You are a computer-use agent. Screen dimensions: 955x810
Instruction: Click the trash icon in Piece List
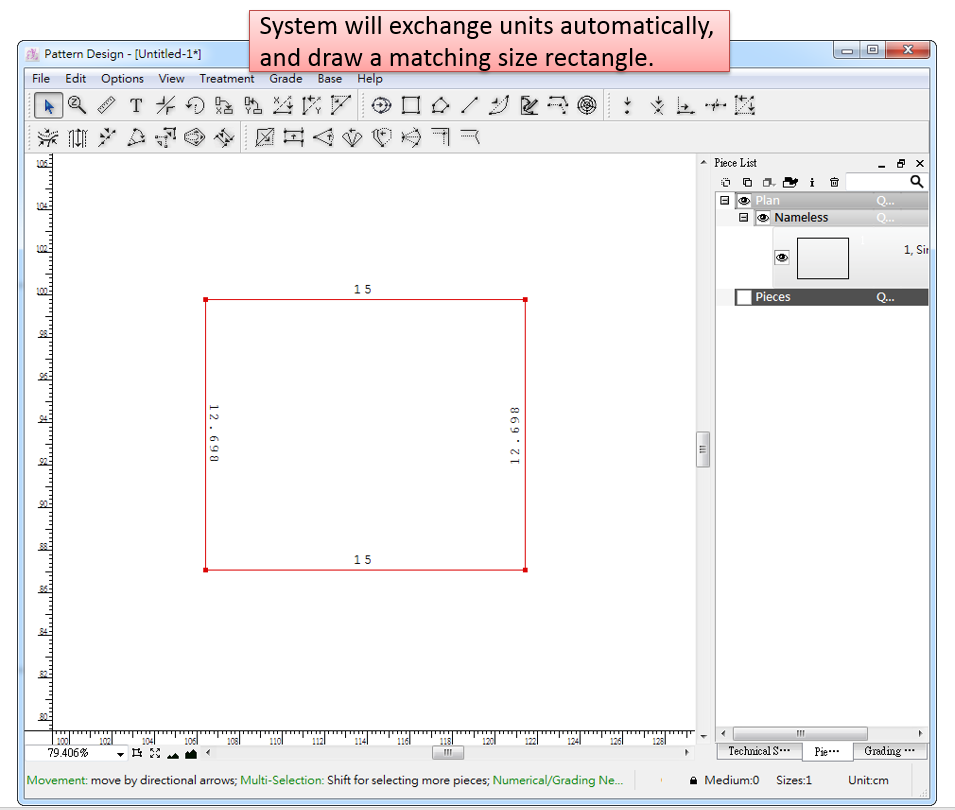[834, 182]
